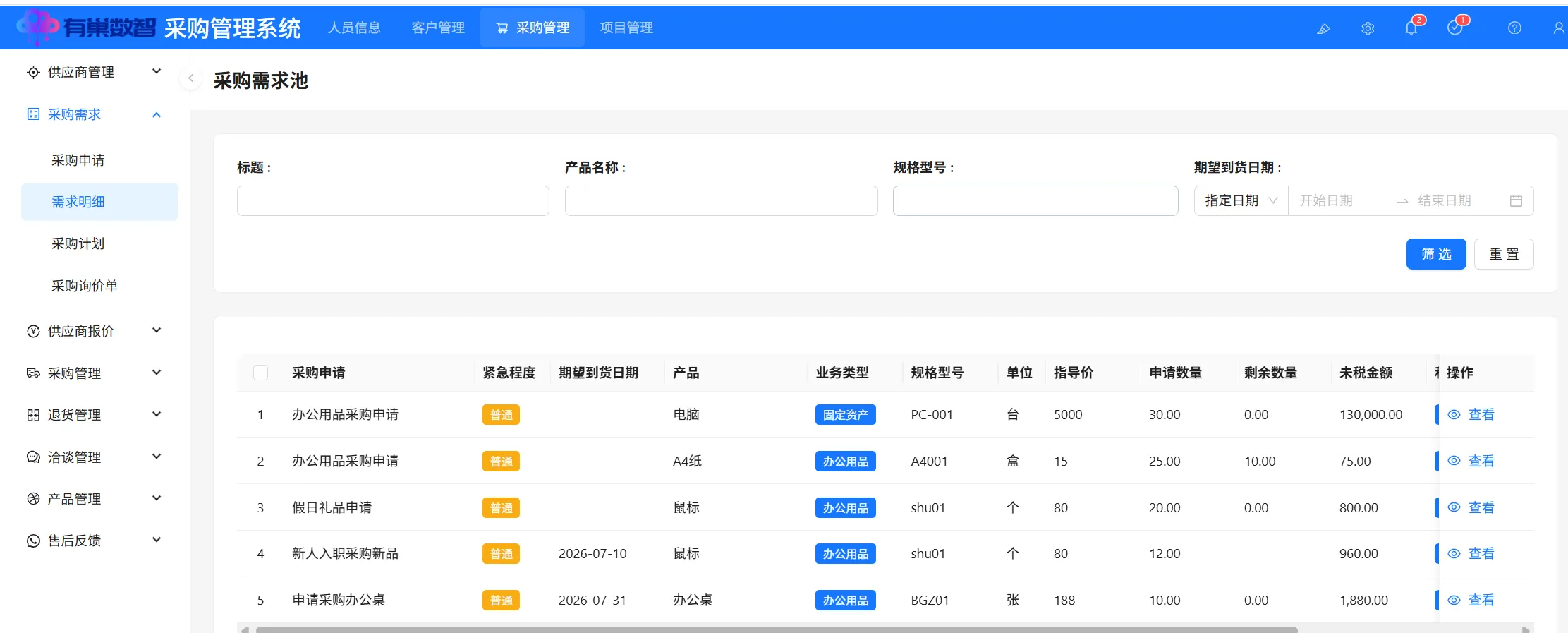
Task: Open settings gear icon in header
Action: point(1368,28)
